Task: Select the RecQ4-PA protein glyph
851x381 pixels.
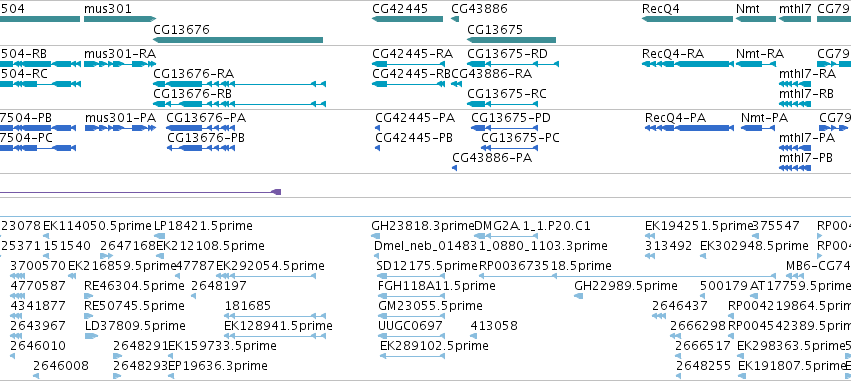Action: [689, 128]
